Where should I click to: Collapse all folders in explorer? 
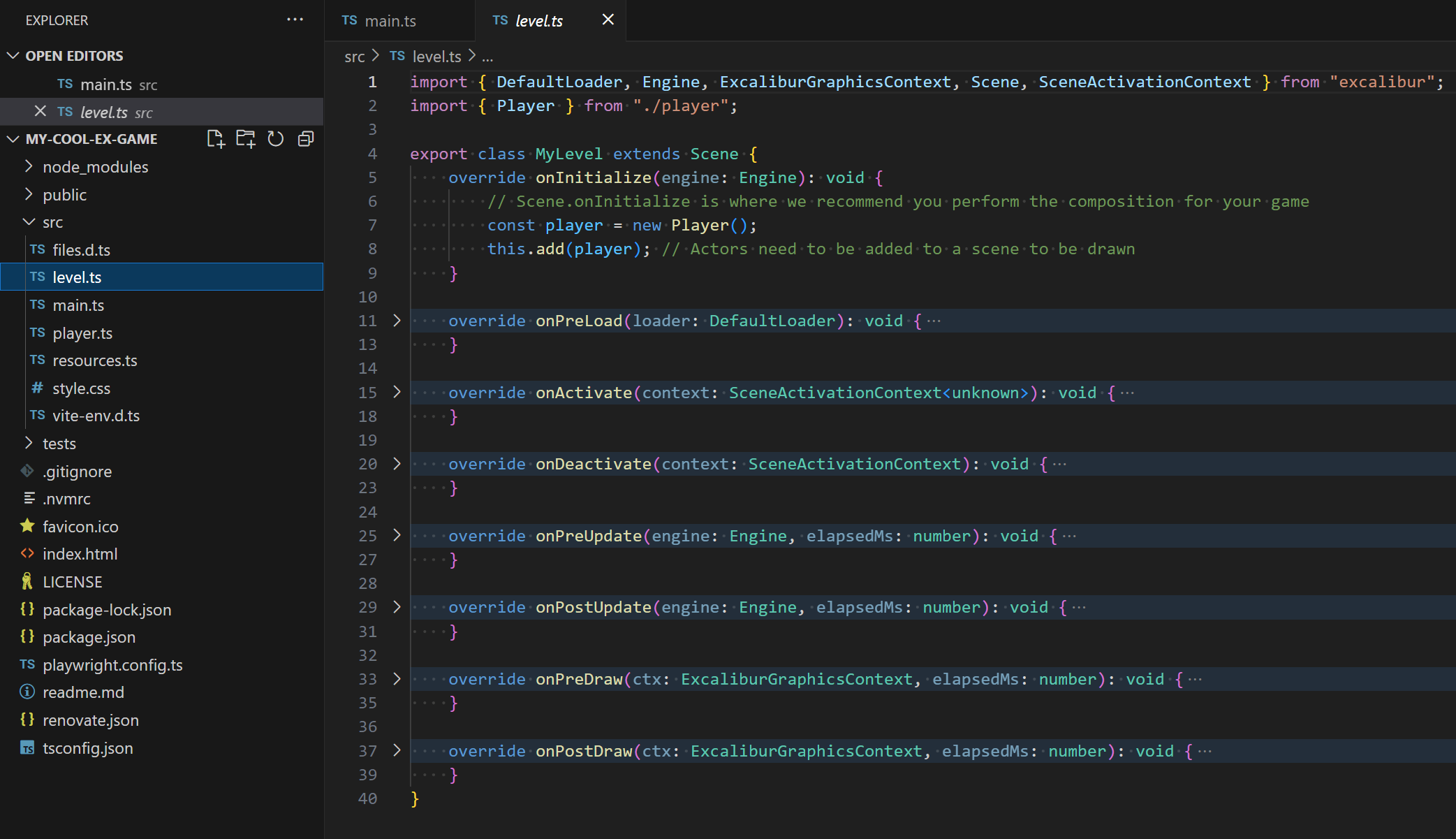pos(306,139)
